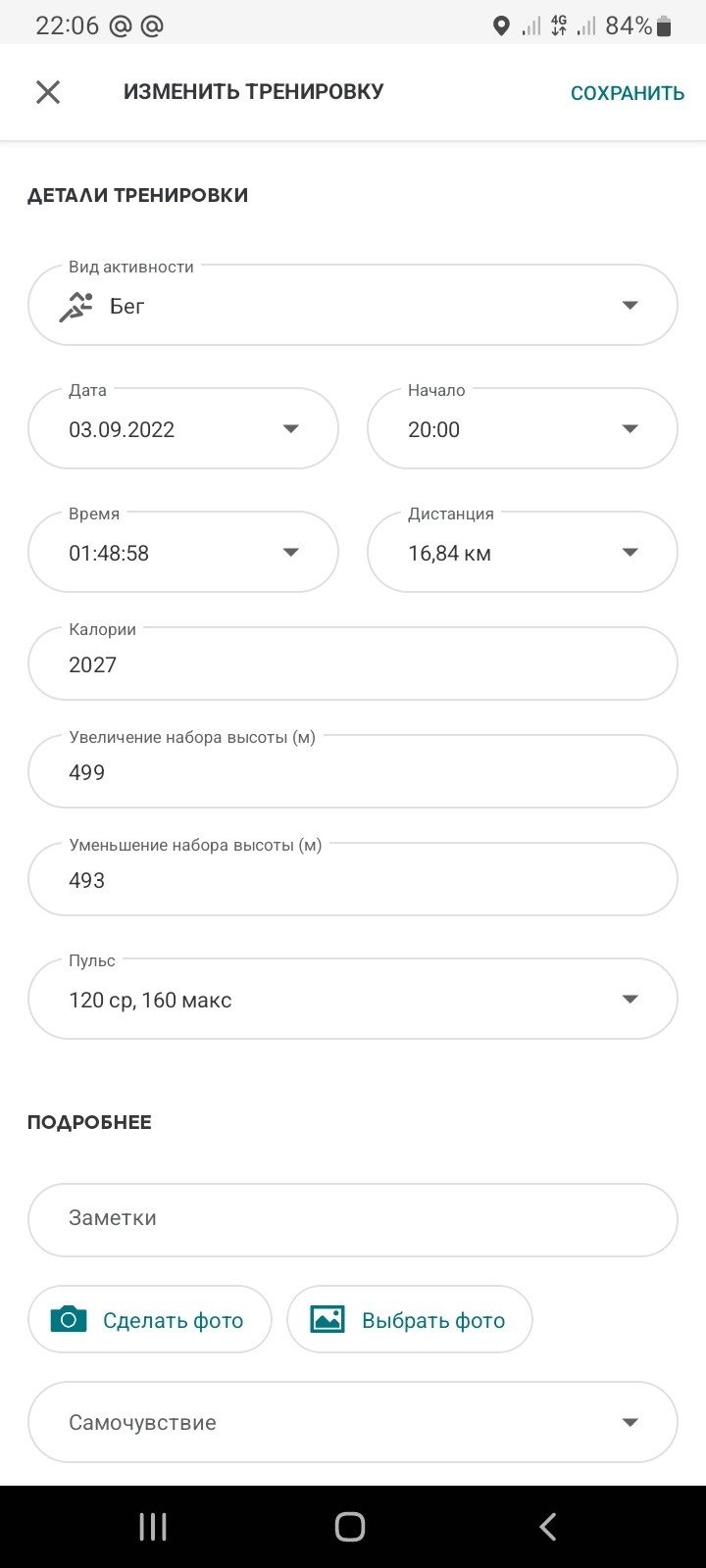Open Android recent apps navigation icon

click(x=153, y=1527)
